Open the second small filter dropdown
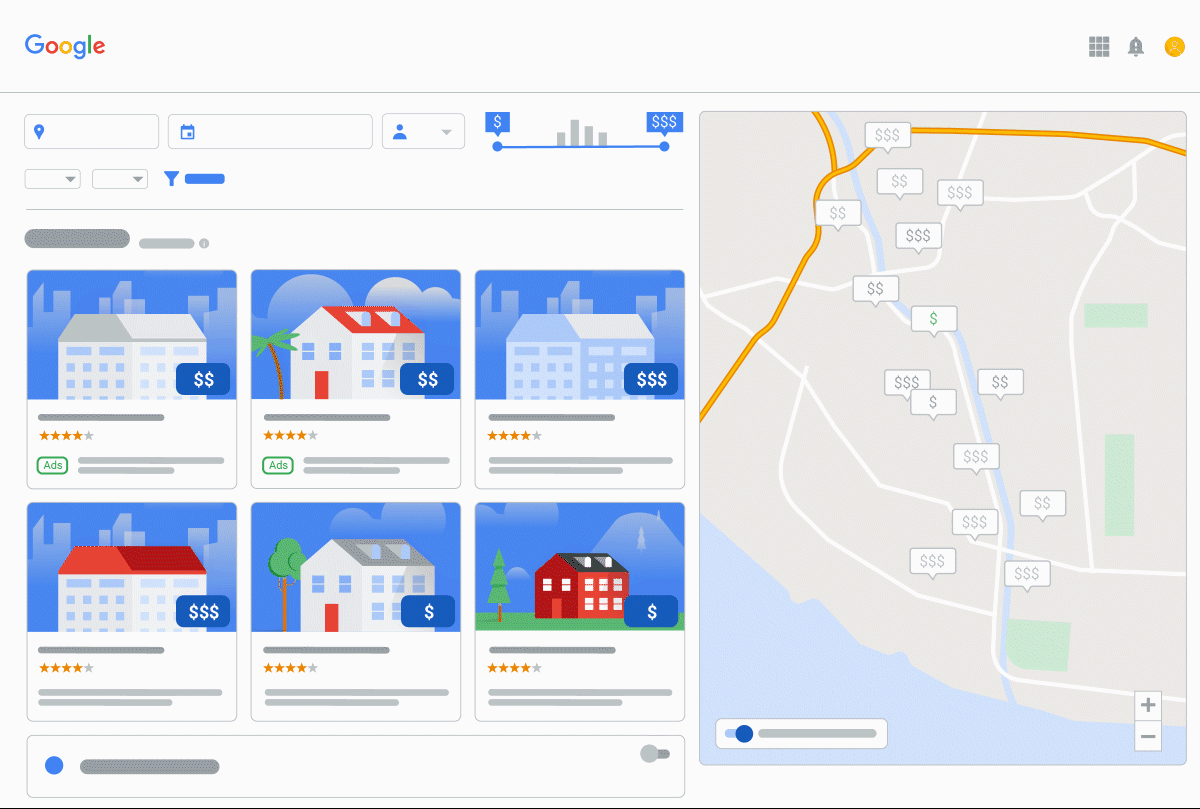 point(120,179)
